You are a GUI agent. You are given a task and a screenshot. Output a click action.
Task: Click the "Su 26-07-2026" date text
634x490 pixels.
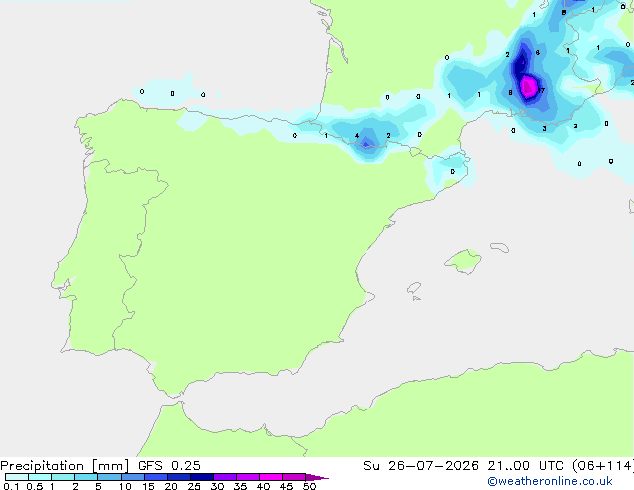[421, 466]
